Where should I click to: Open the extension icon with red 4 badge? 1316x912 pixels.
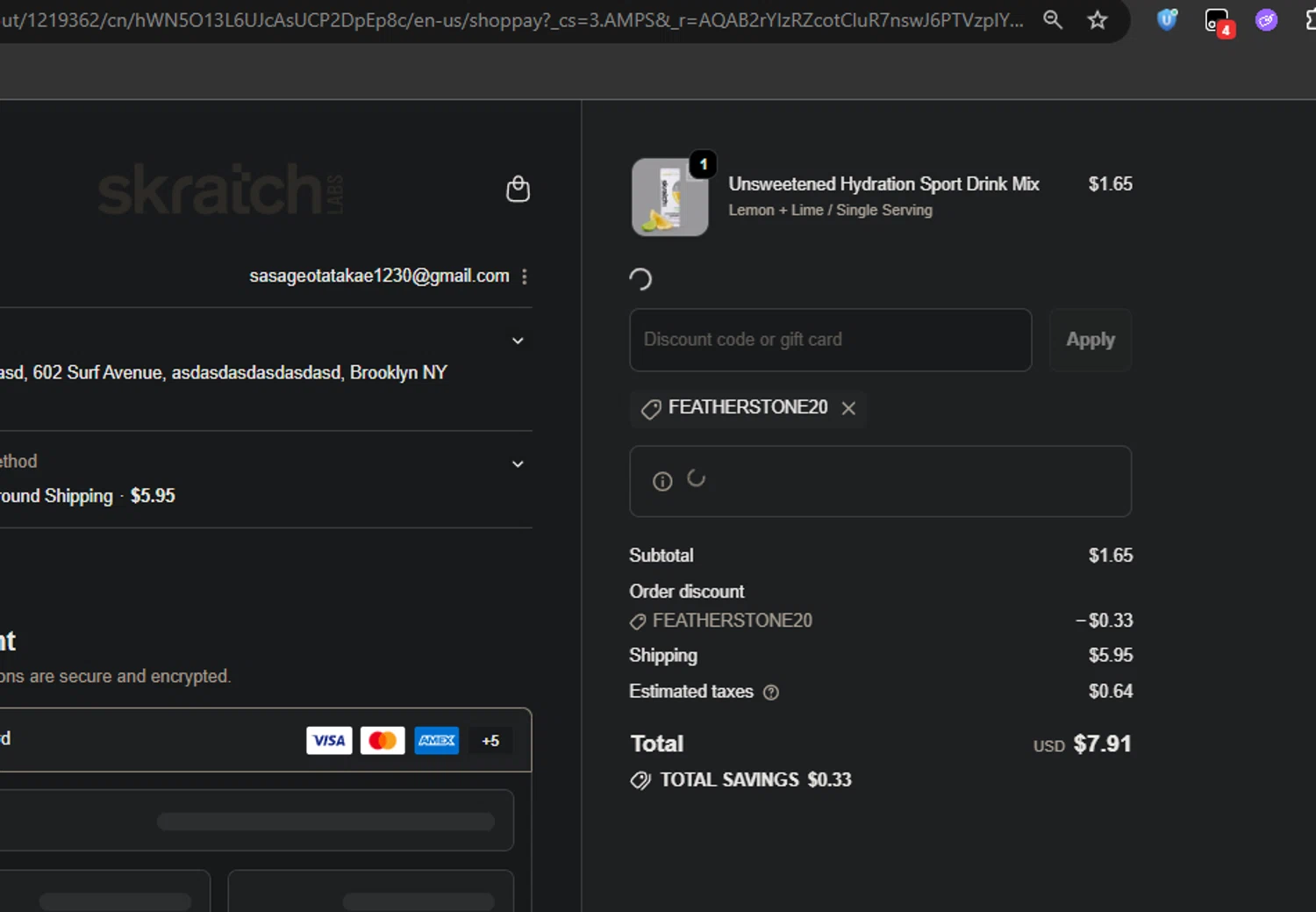pyautogui.click(x=1219, y=22)
